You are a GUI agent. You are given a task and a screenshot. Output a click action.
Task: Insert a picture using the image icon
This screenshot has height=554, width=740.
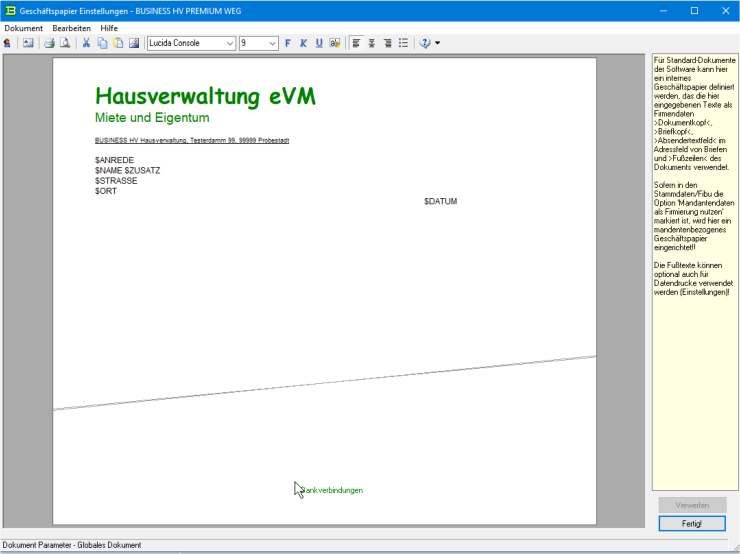point(134,43)
